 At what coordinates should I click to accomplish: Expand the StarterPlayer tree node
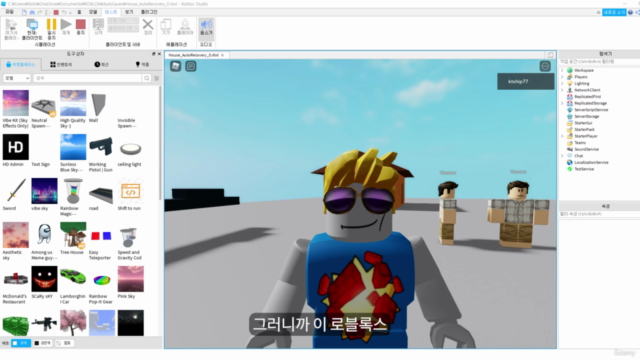(562, 136)
